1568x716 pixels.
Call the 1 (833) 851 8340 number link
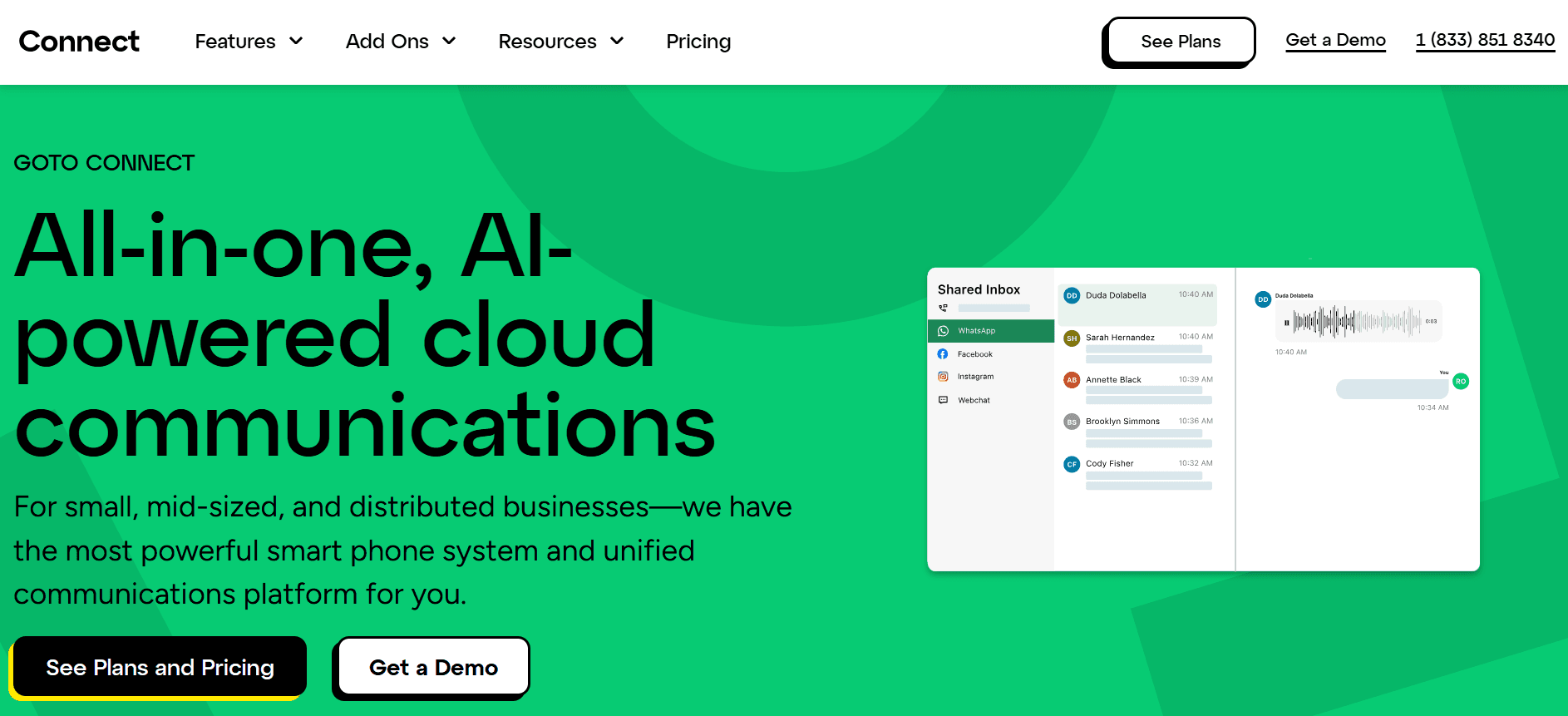1485,40
